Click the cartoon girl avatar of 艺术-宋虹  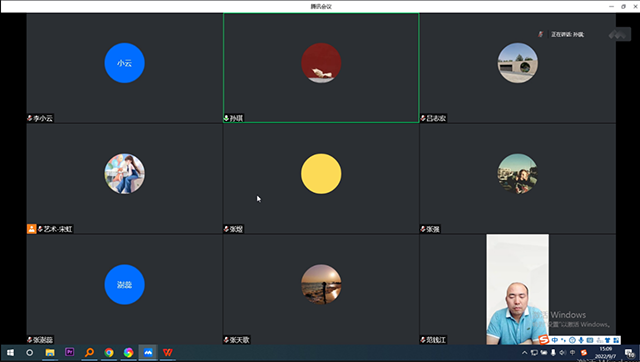click(x=124, y=173)
